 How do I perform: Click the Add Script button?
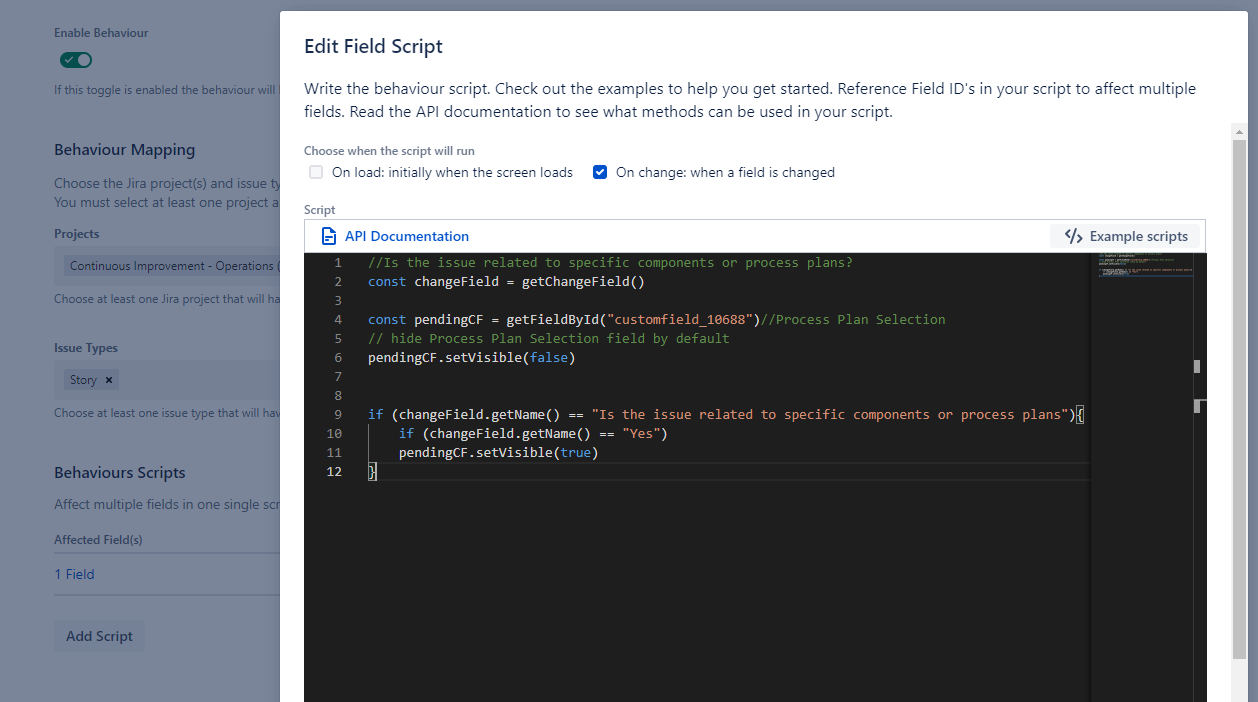pyautogui.click(x=98, y=635)
